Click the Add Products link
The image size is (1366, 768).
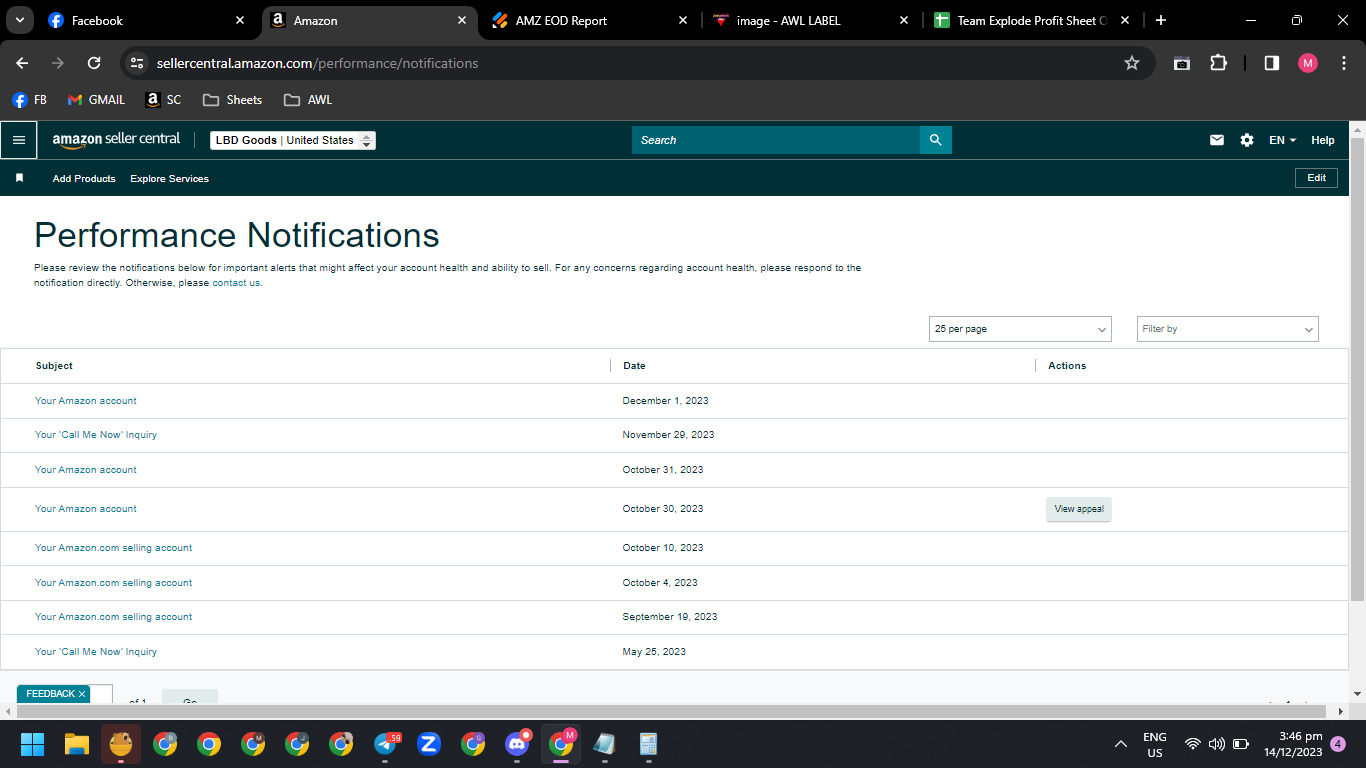pos(84,178)
